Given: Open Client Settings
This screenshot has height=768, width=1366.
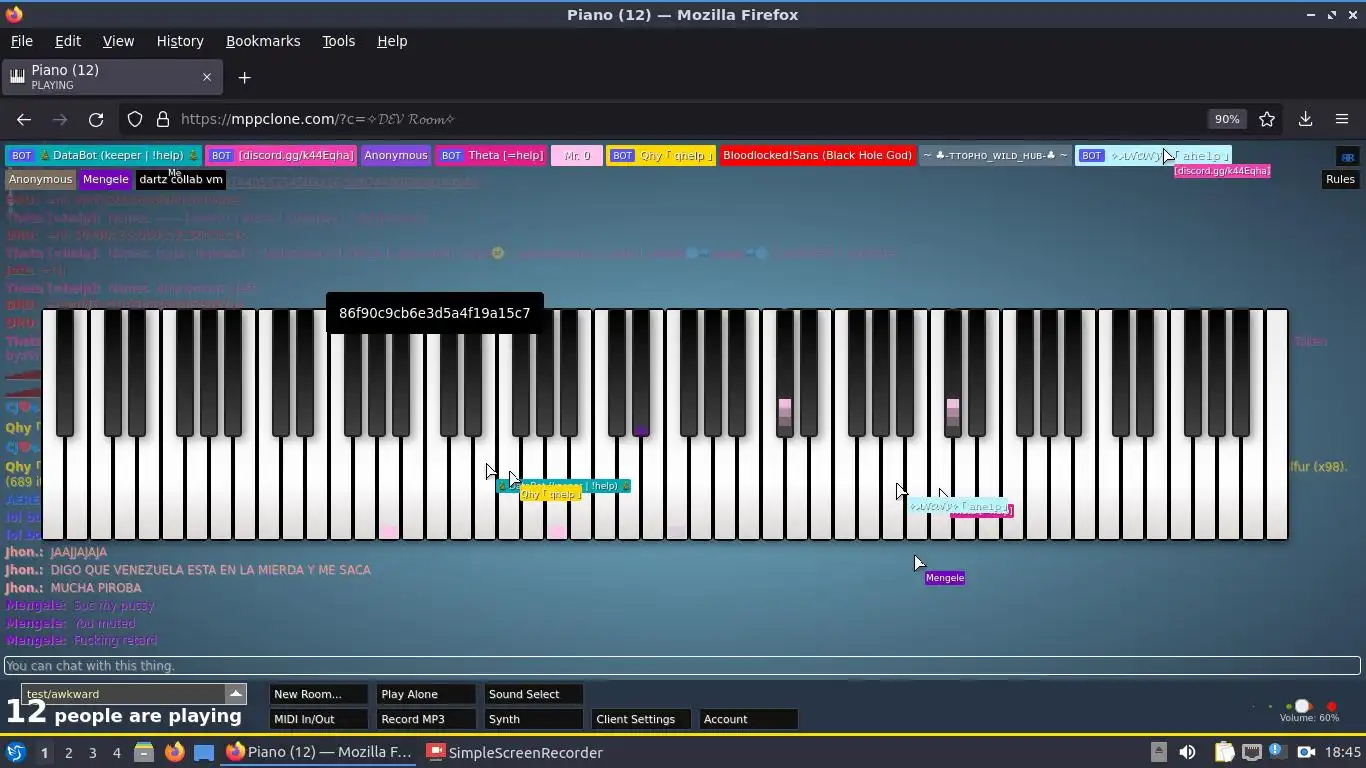Looking at the screenshot, I should click(x=641, y=719).
